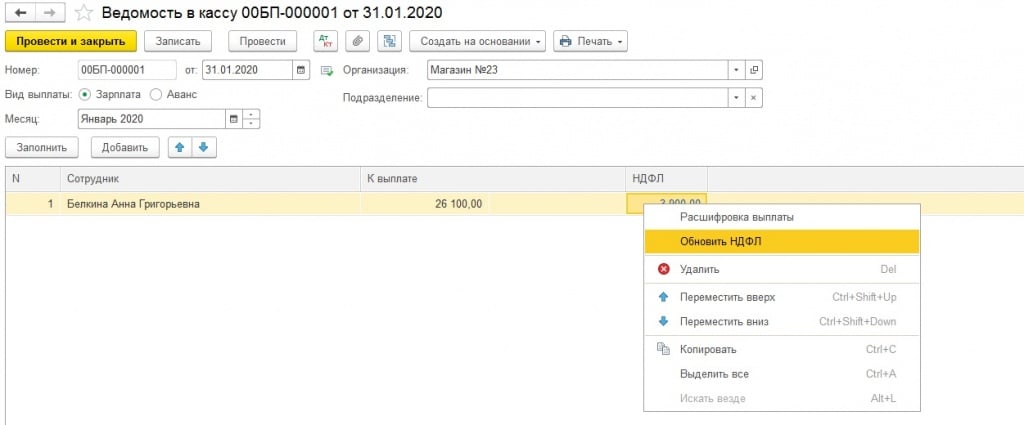The image size is (1024, 425).
Task: Click the Заполнить button
Action: click(x=42, y=147)
